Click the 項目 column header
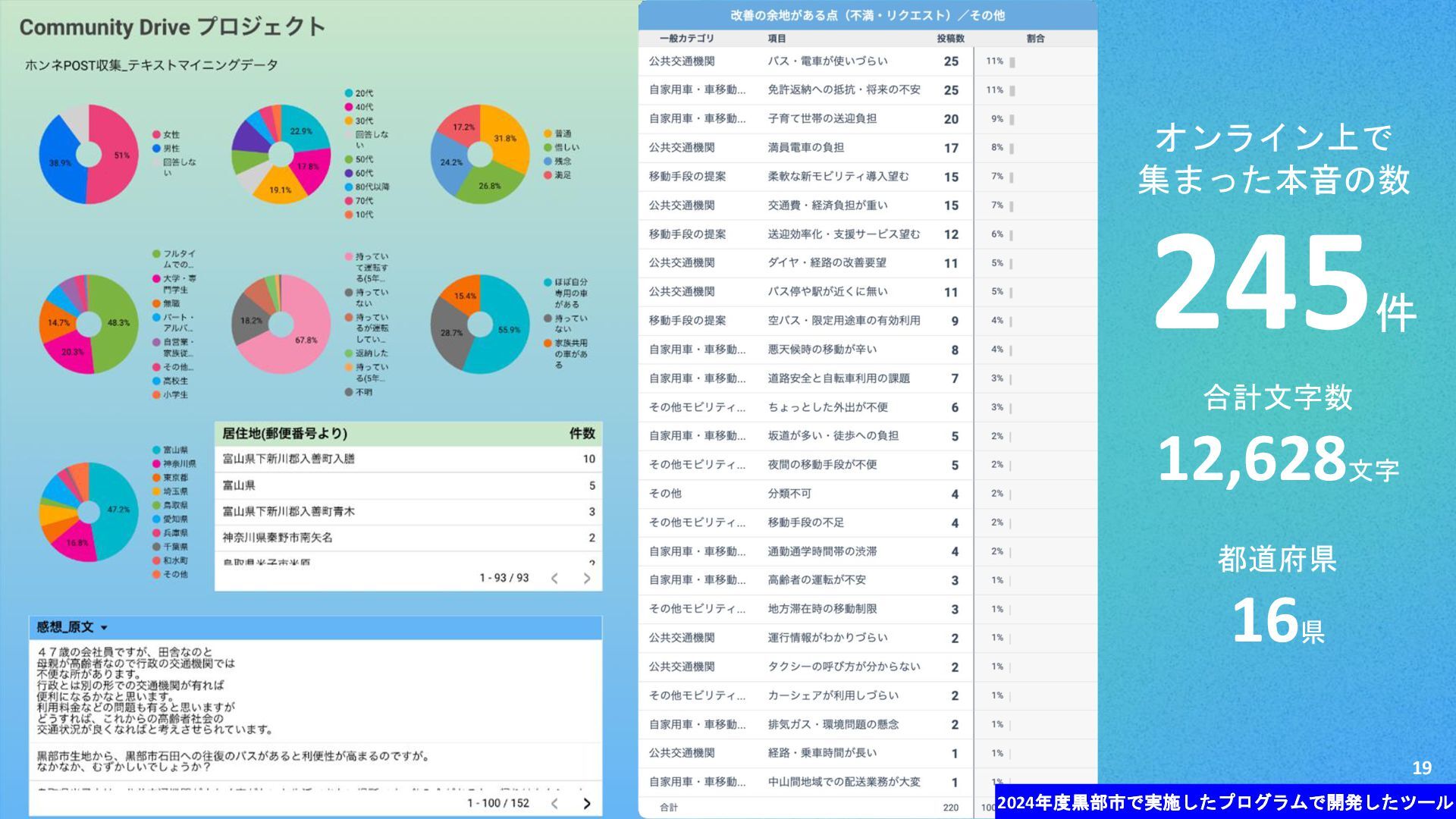Viewport: 1456px width, 819px height. coord(777,39)
